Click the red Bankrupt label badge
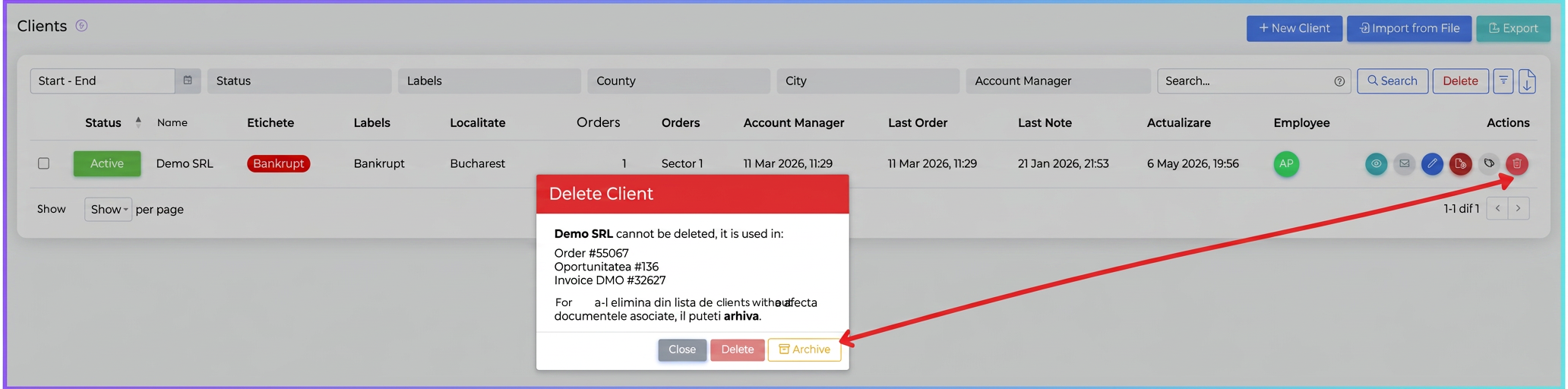 [278, 163]
